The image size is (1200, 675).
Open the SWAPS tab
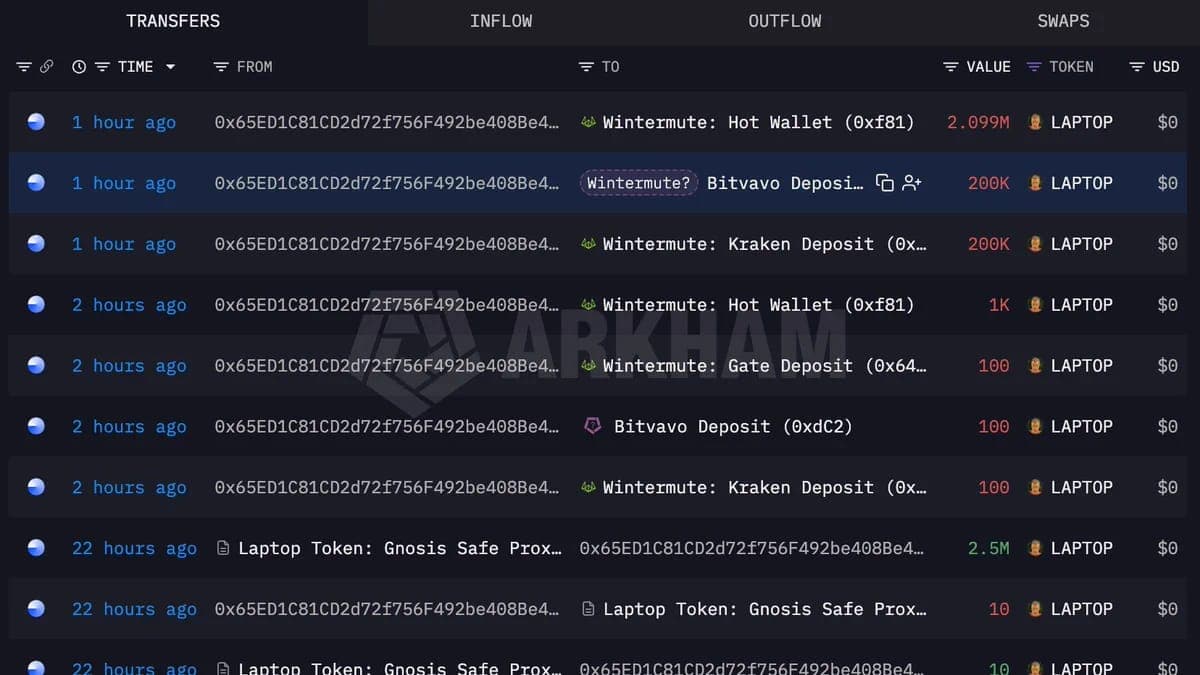tap(1063, 21)
